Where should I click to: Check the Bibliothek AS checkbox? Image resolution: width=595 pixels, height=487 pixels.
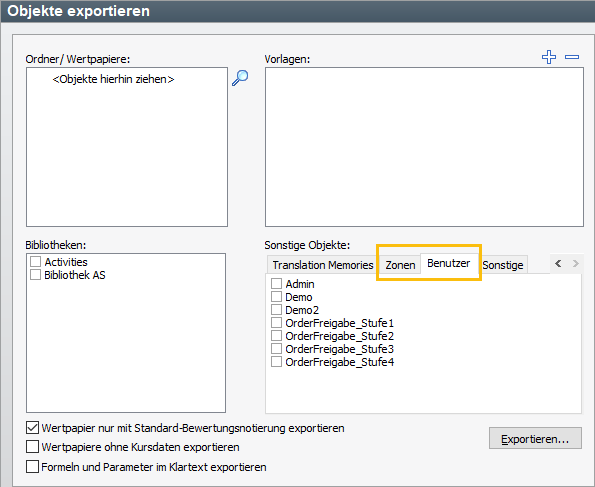(35, 274)
